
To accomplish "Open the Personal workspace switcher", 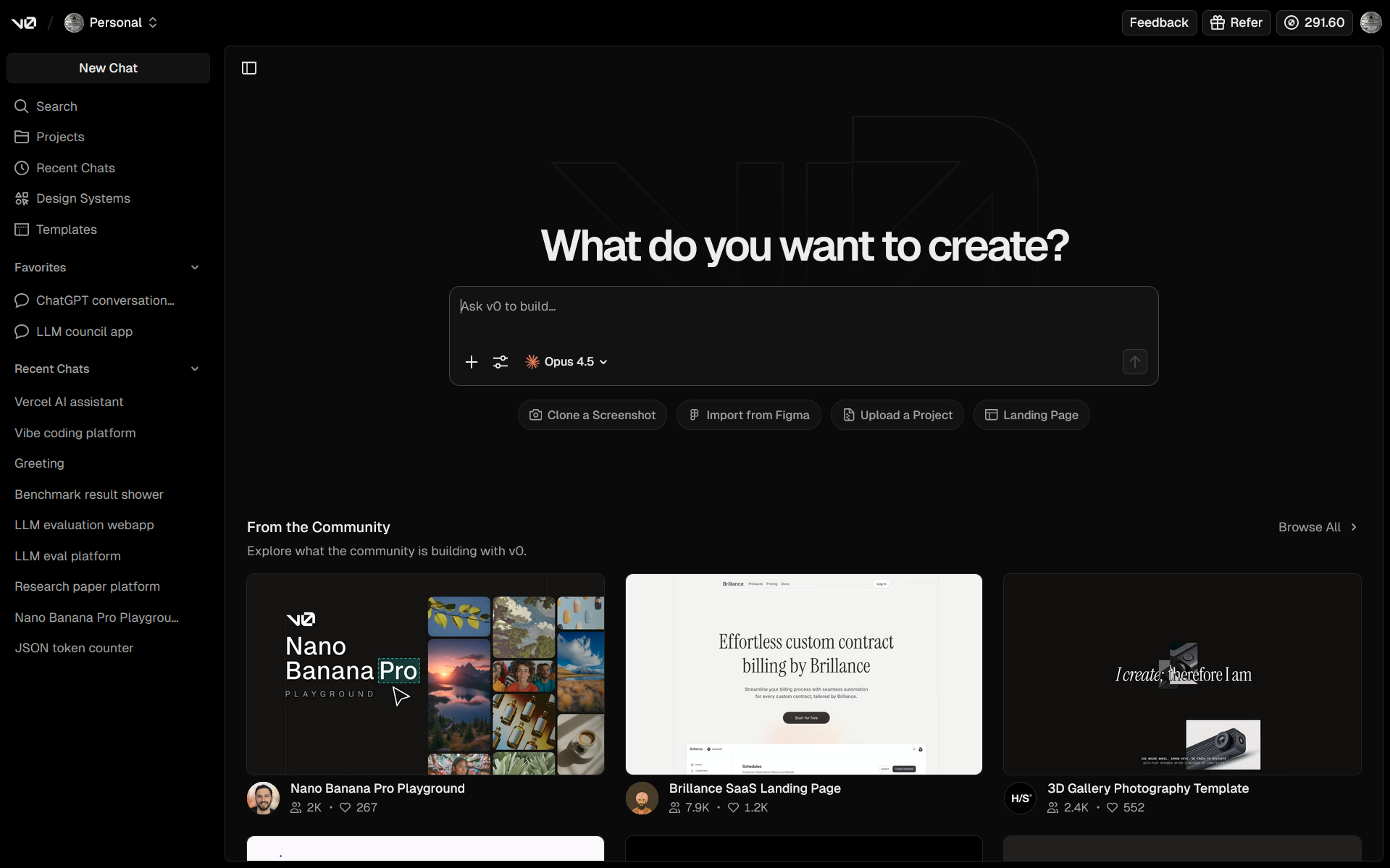I will coord(112,22).
